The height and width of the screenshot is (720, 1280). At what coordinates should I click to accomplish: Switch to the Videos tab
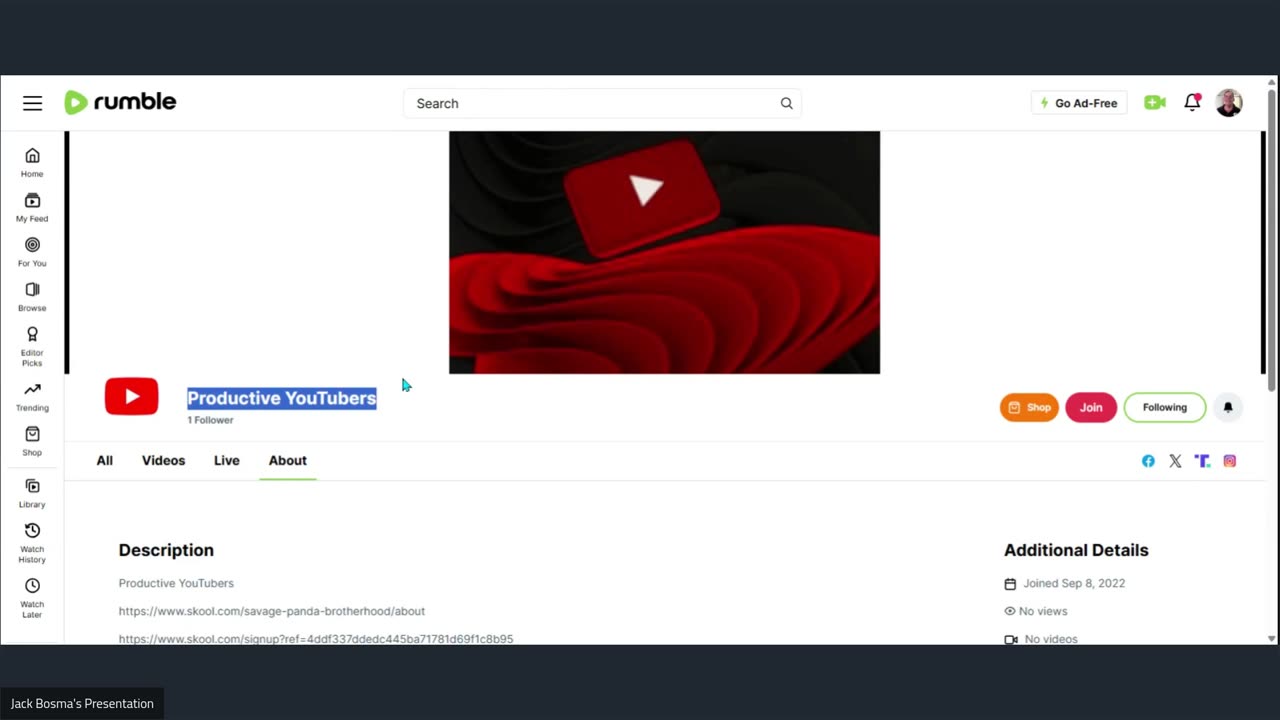163,460
